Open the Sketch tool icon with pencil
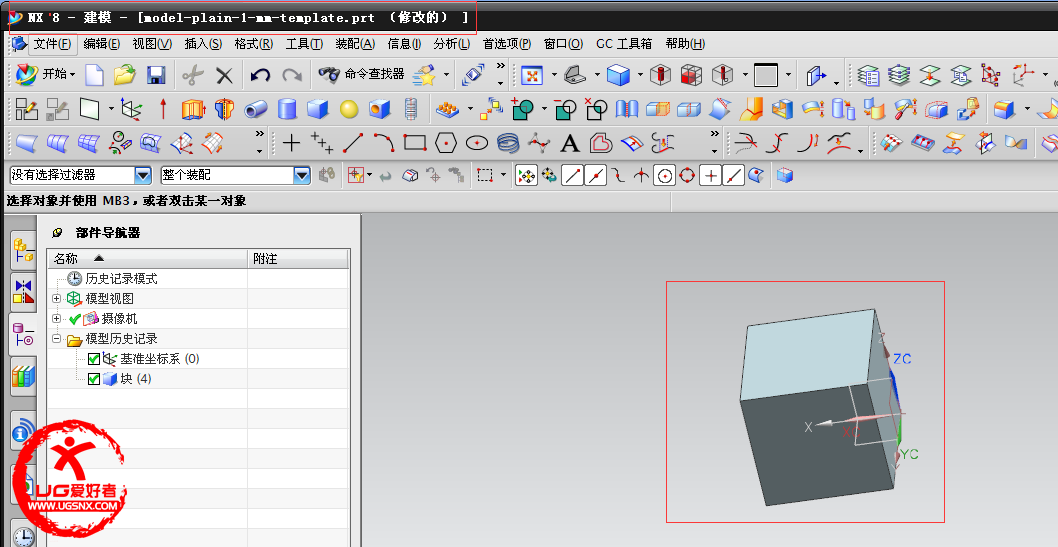 point(27,108)
